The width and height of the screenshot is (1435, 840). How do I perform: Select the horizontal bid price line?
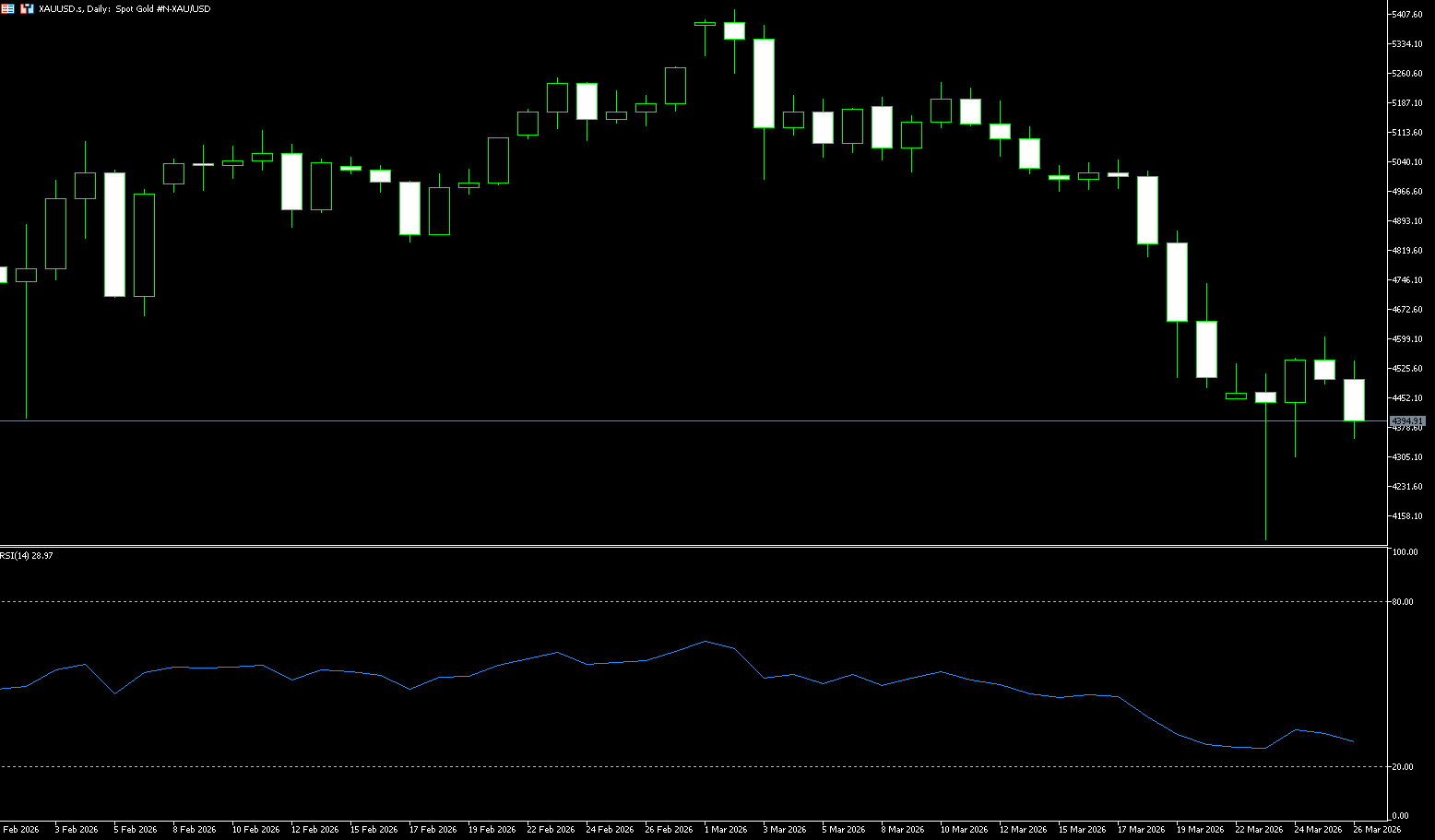point(646,420)
